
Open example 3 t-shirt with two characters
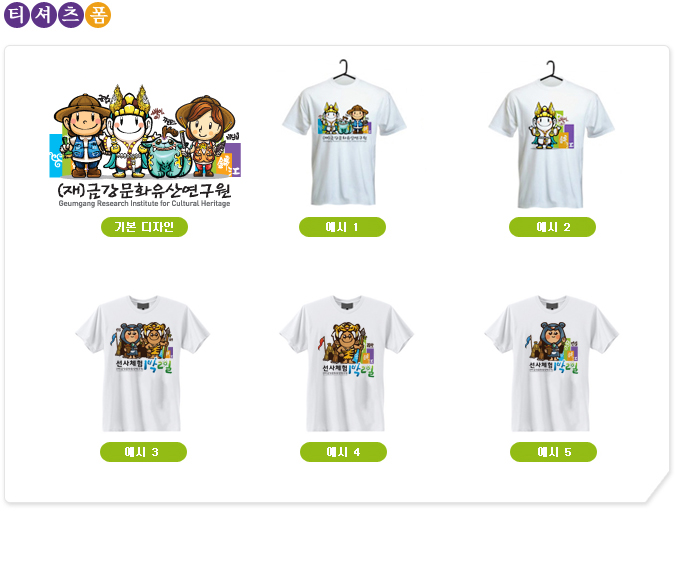[142, 364]
